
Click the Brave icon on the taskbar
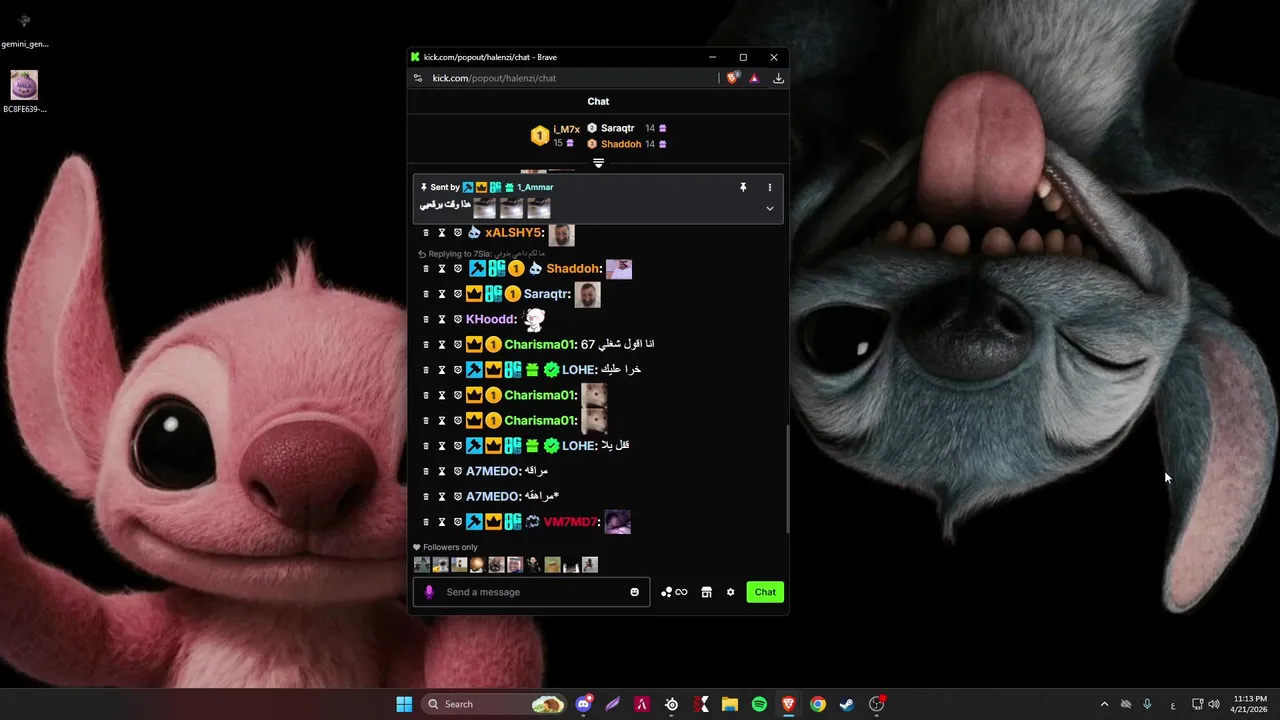pyautogui.click(x=789, y=704)
